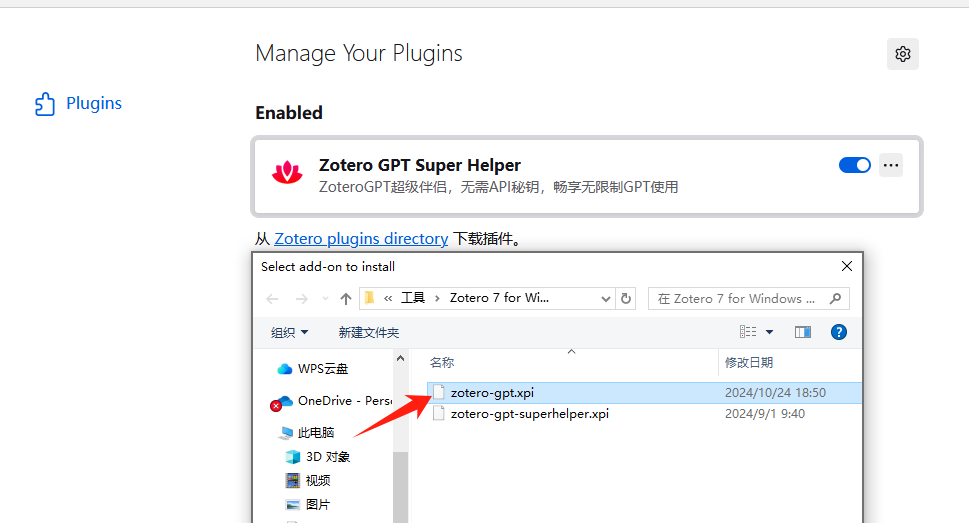The height and width of the screenshot is (523, 969).
Task: Click the magnifier search icon
Action: click(836, 299)
